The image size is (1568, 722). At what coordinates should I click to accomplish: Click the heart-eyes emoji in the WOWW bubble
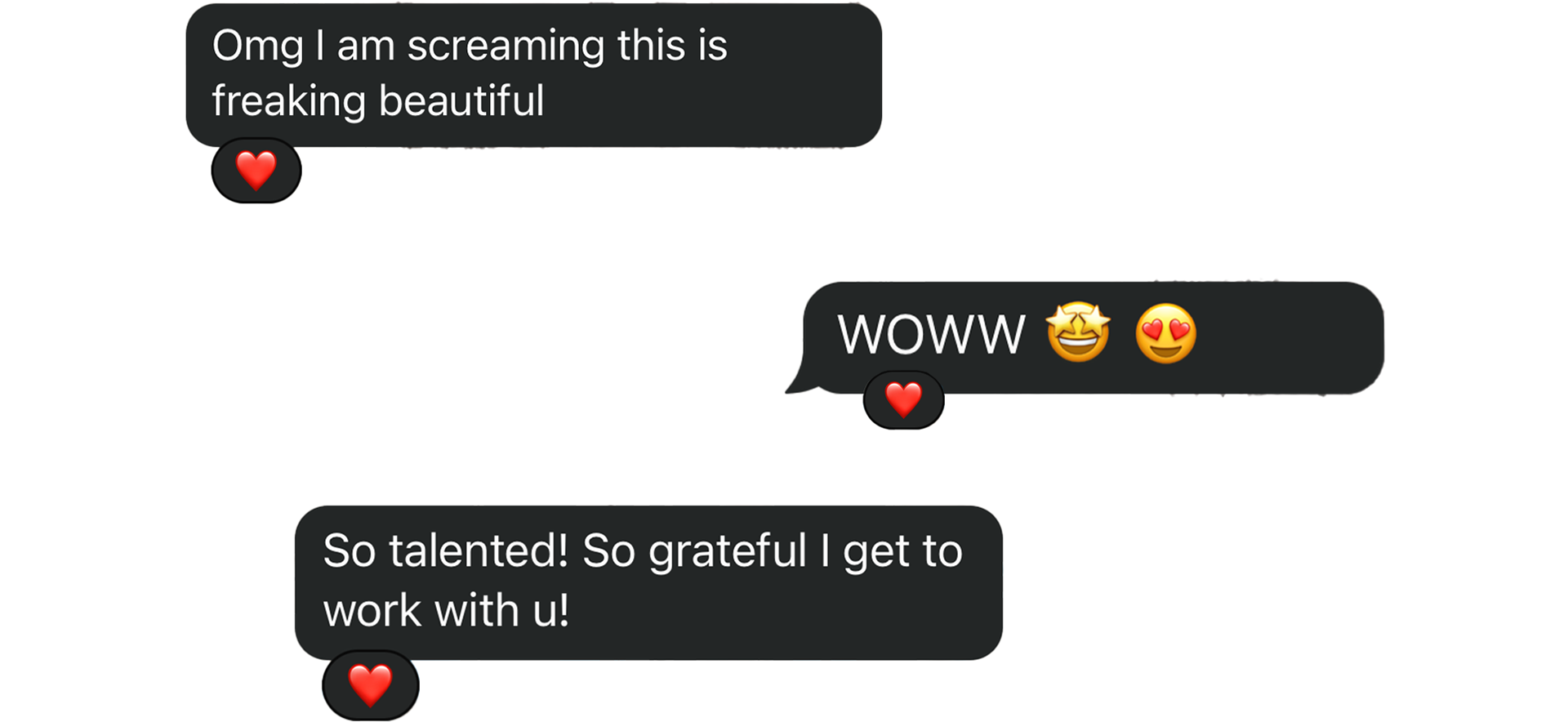click(x=1166, y=333)
